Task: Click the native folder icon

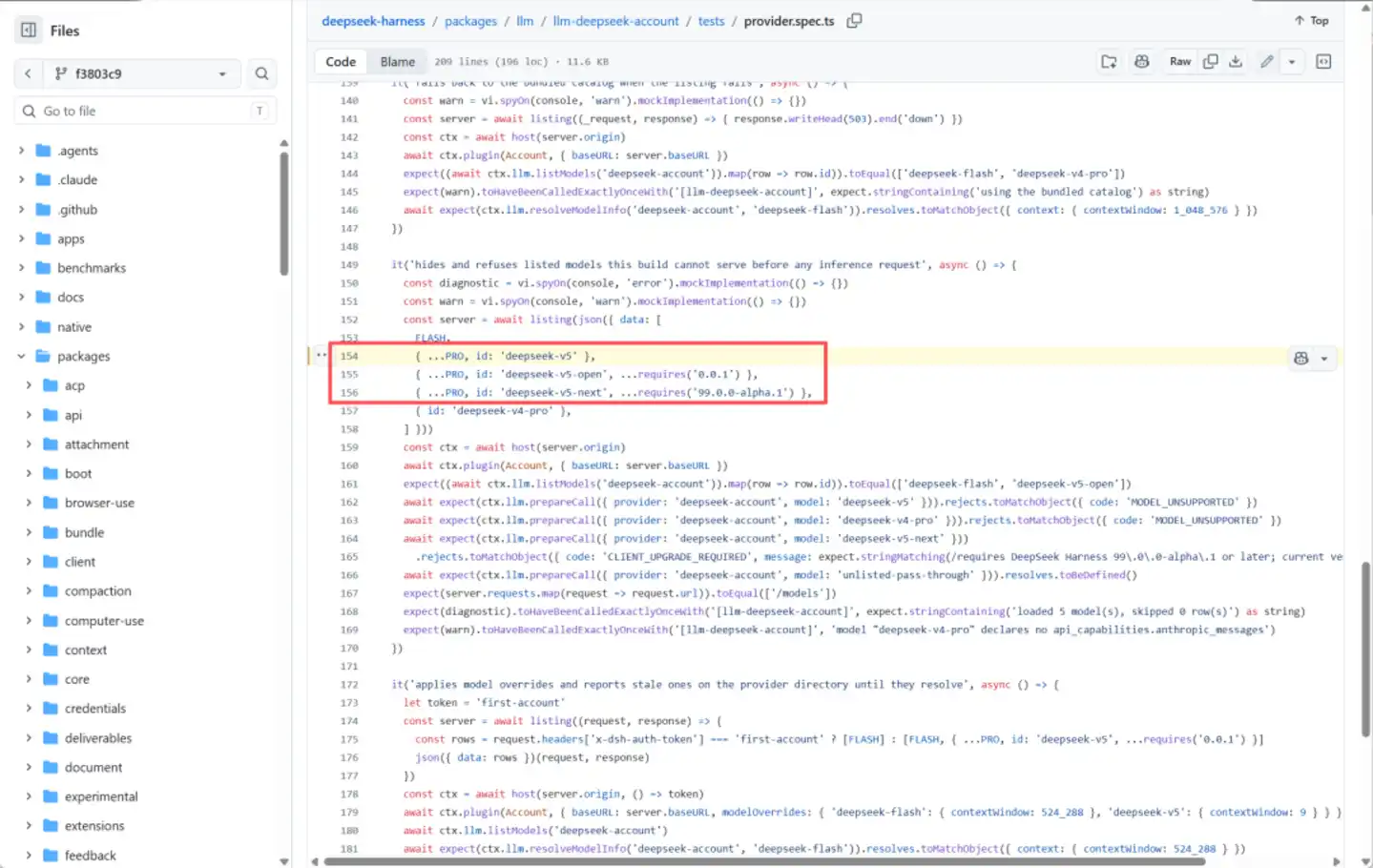Action: coord(43,327)
